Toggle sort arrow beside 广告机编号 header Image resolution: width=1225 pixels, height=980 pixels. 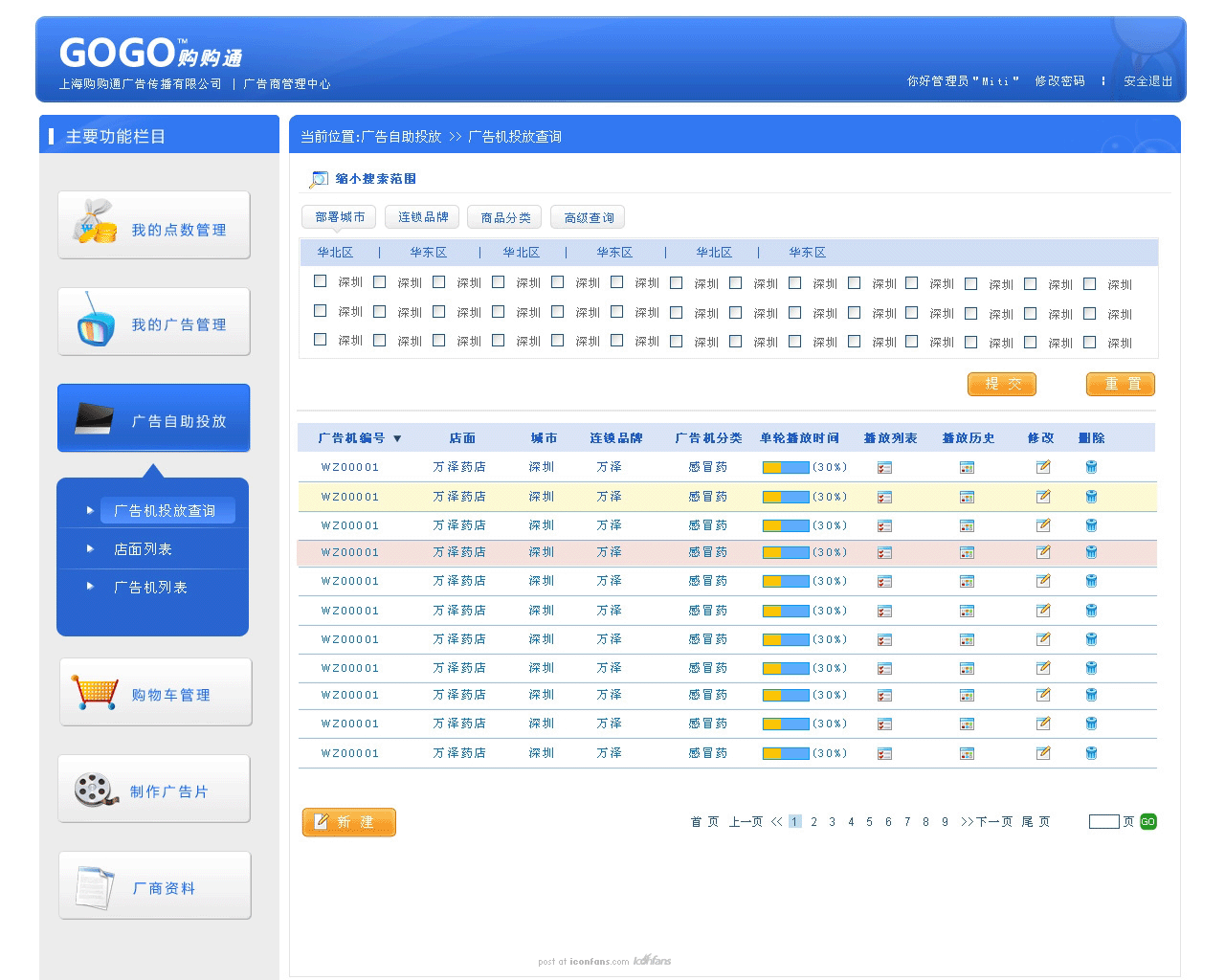coord(397,438)
